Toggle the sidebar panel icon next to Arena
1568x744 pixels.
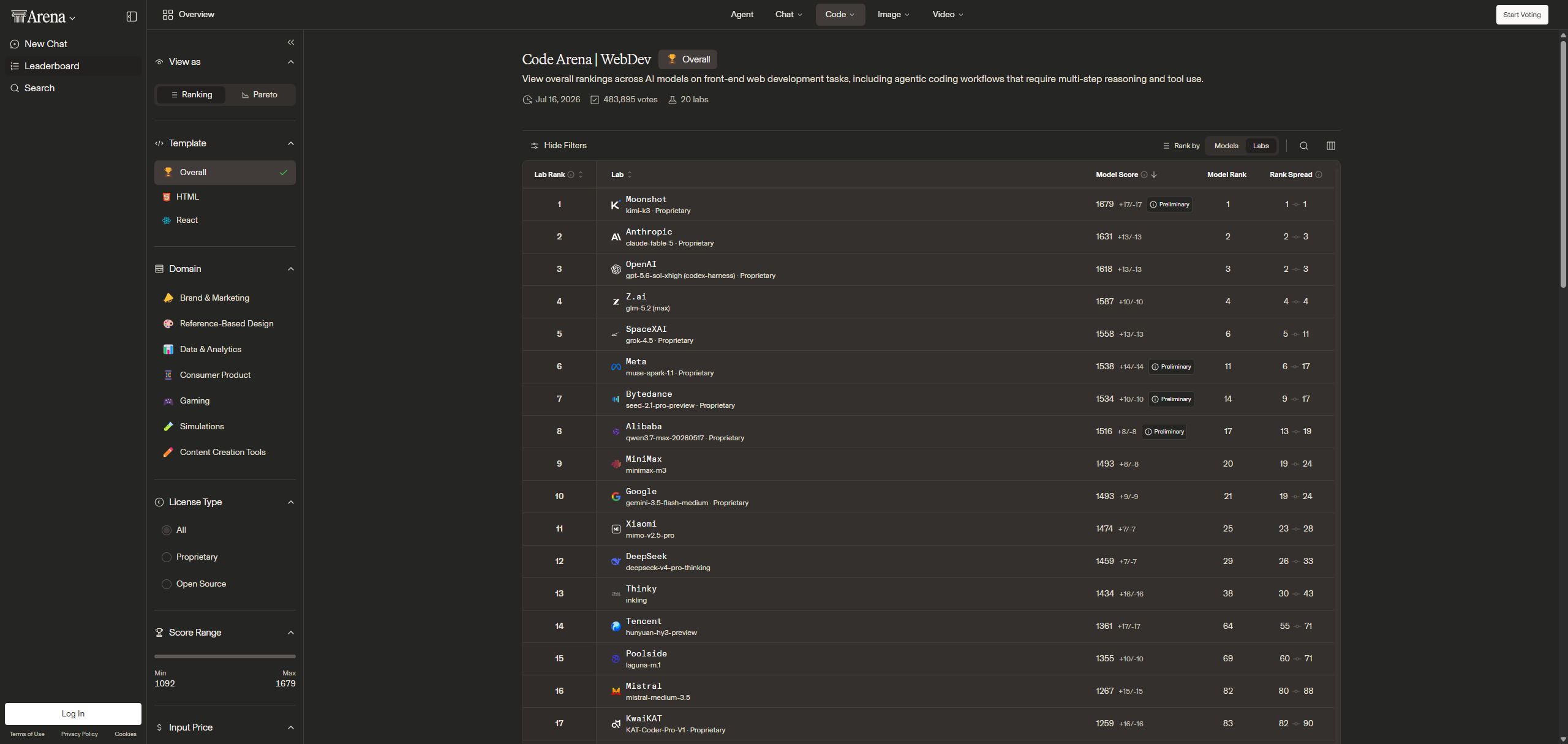(131, 17)
